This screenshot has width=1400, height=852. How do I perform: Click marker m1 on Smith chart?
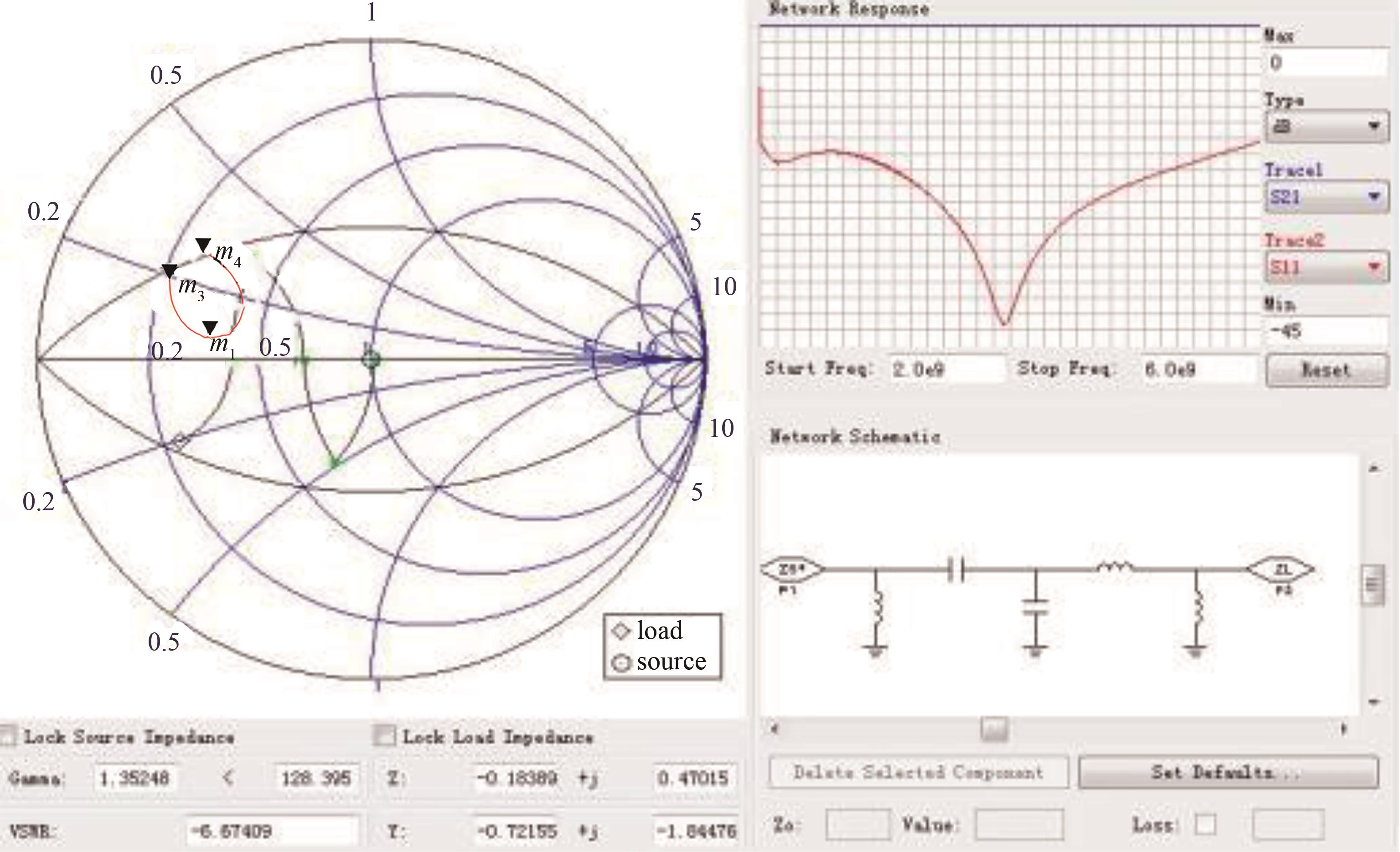point(210,328)
